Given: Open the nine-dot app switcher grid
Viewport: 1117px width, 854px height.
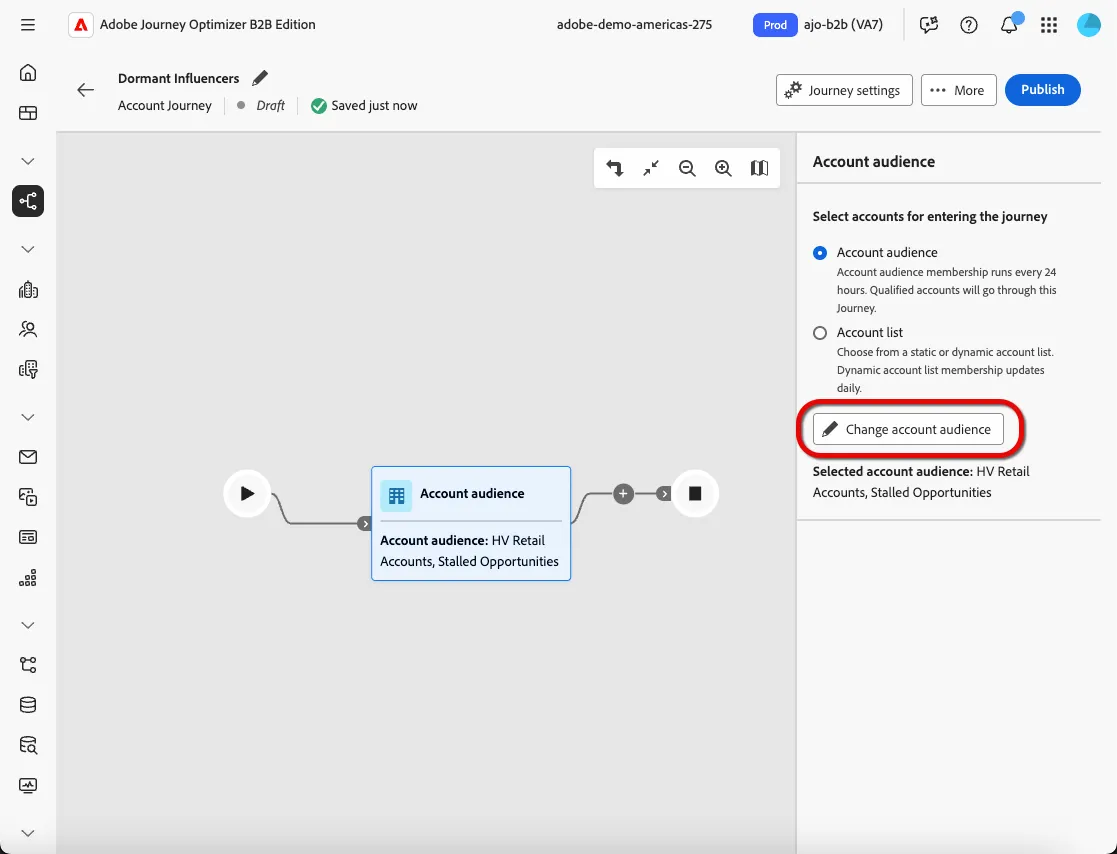Looking at the screenshot, I should (x=1049, y=25).
